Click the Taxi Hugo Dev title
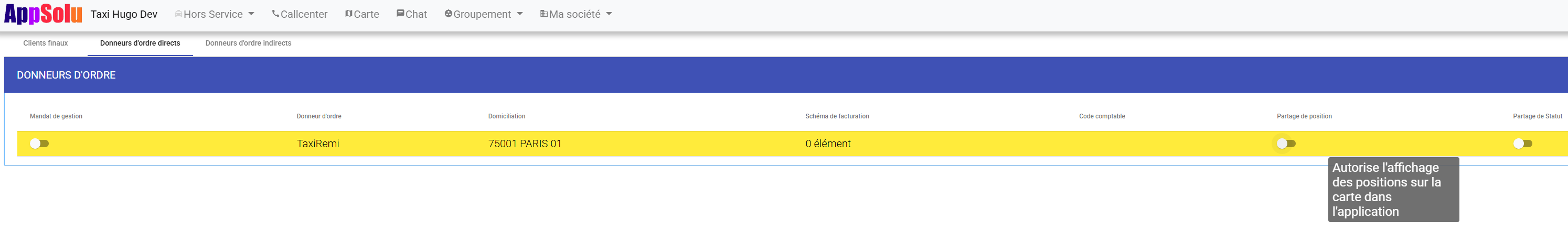1568x231 pixels. point(124,14)
